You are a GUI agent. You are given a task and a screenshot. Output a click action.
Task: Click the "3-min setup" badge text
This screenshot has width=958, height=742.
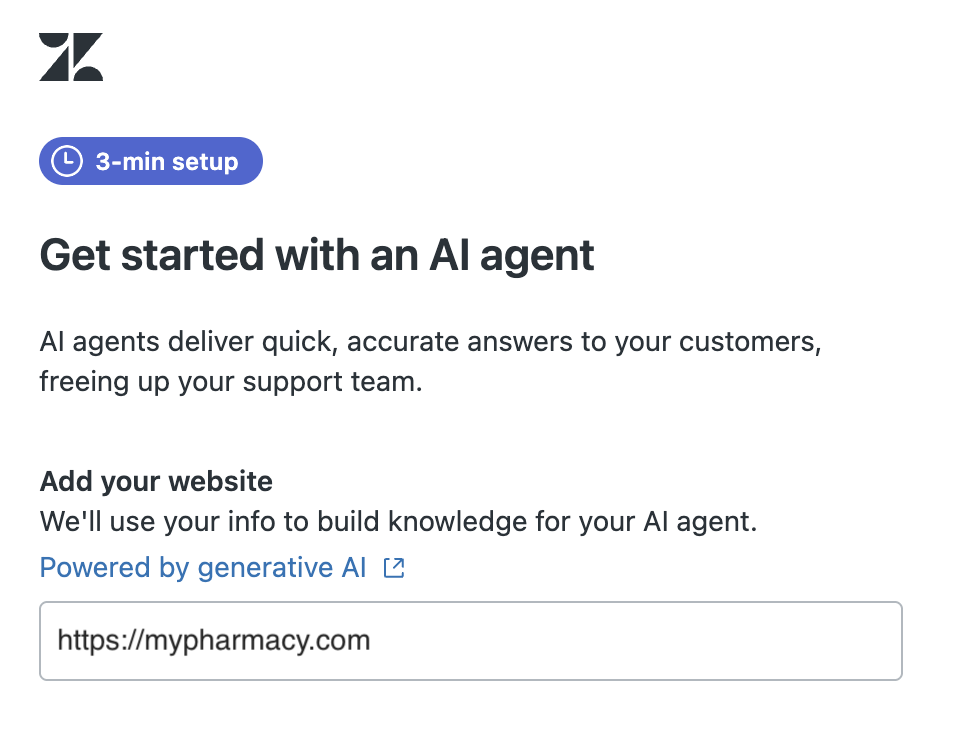(x=167, y=162)
